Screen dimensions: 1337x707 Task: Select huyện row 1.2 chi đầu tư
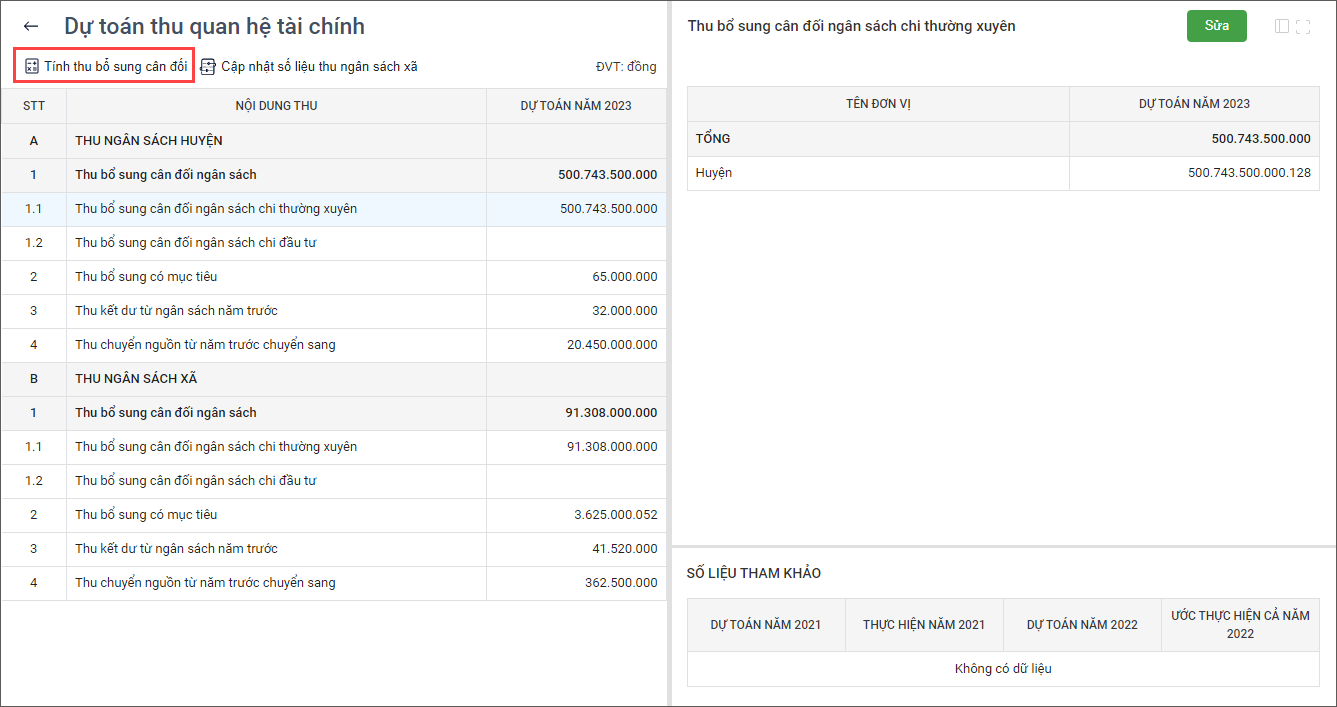[196, 243]
